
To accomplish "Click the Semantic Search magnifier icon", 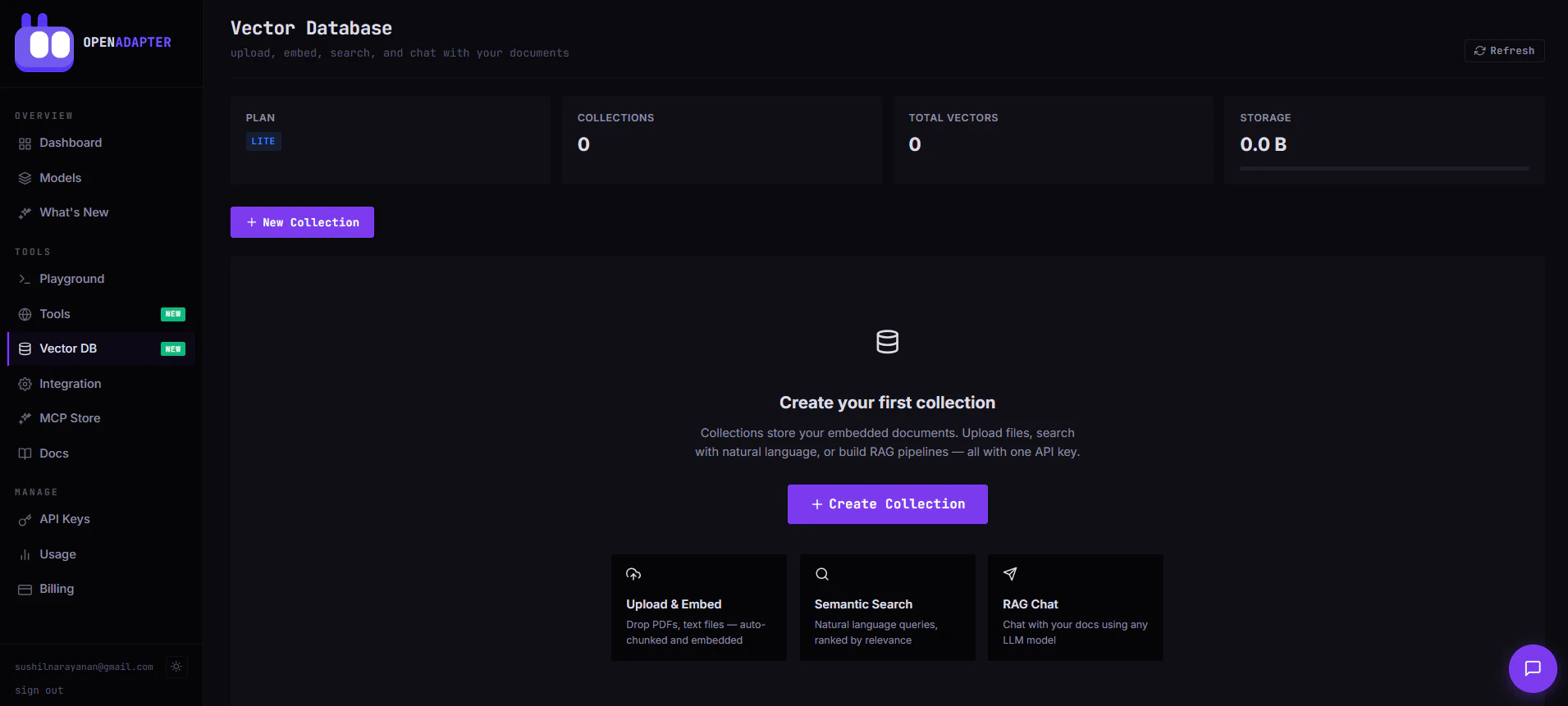I will [821, 574].
